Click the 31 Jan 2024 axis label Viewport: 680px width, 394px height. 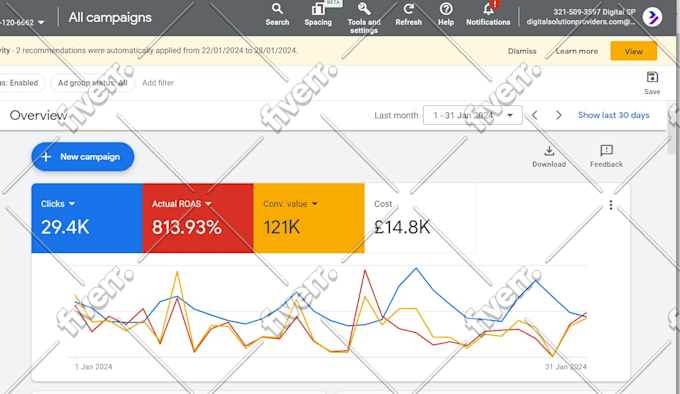566,367
